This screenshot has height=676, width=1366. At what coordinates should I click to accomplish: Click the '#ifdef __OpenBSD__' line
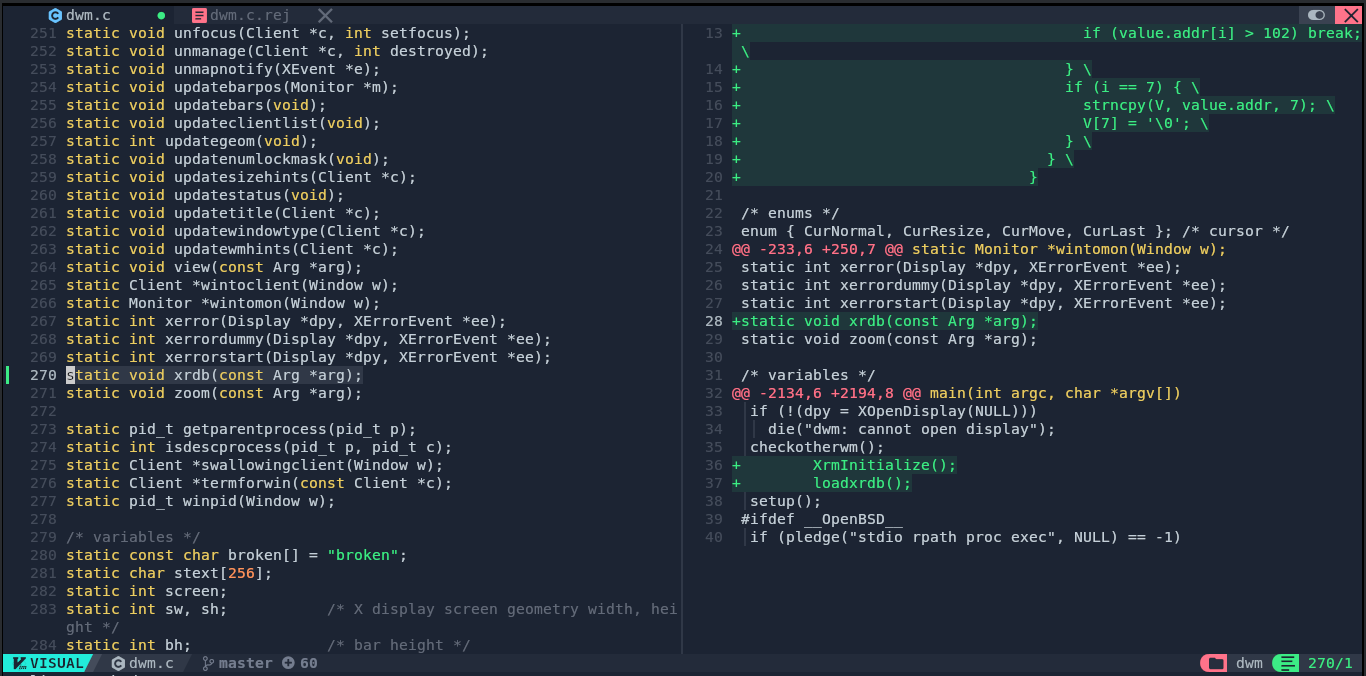822,519
